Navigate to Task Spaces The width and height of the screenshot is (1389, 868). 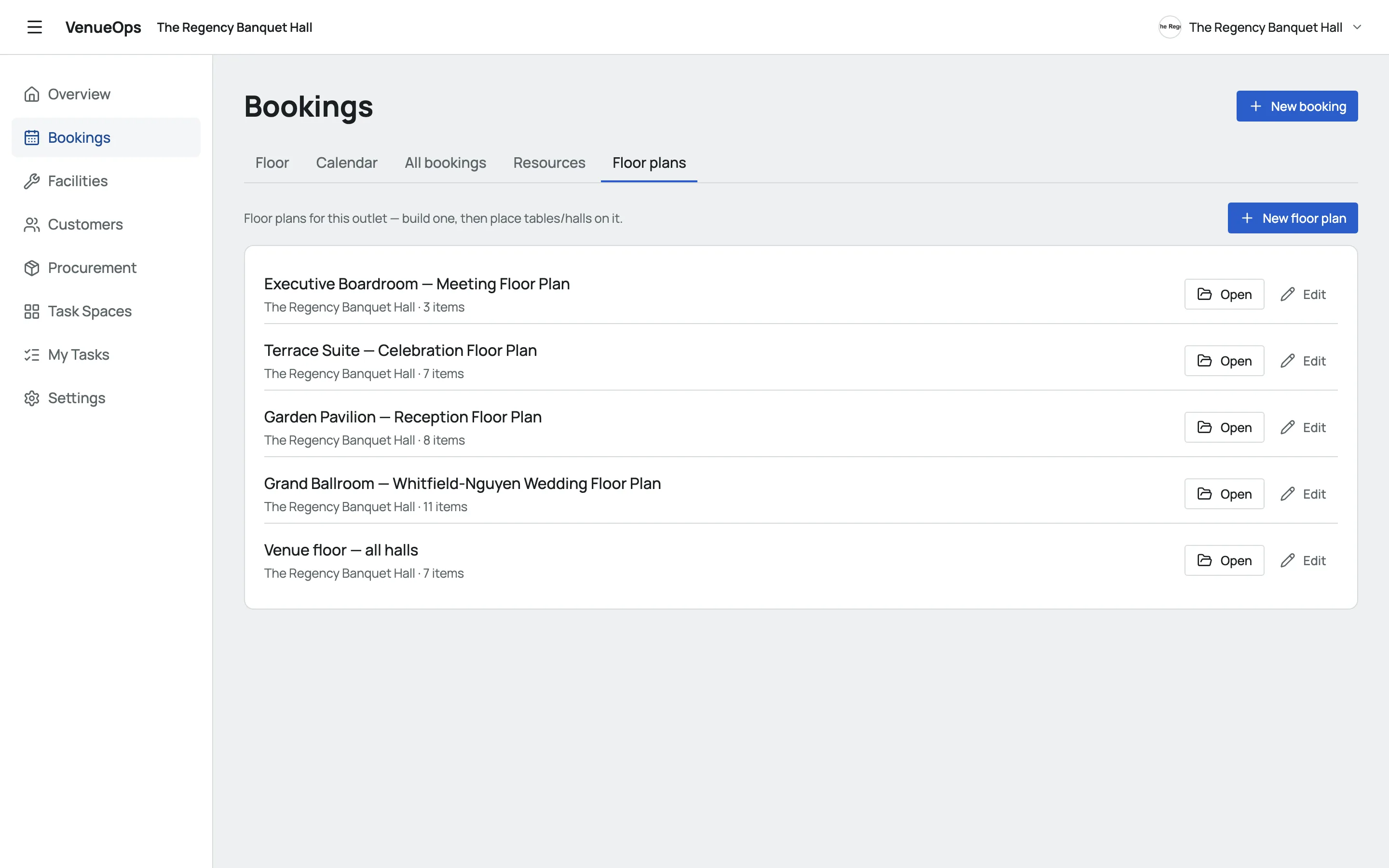point(106,311)
